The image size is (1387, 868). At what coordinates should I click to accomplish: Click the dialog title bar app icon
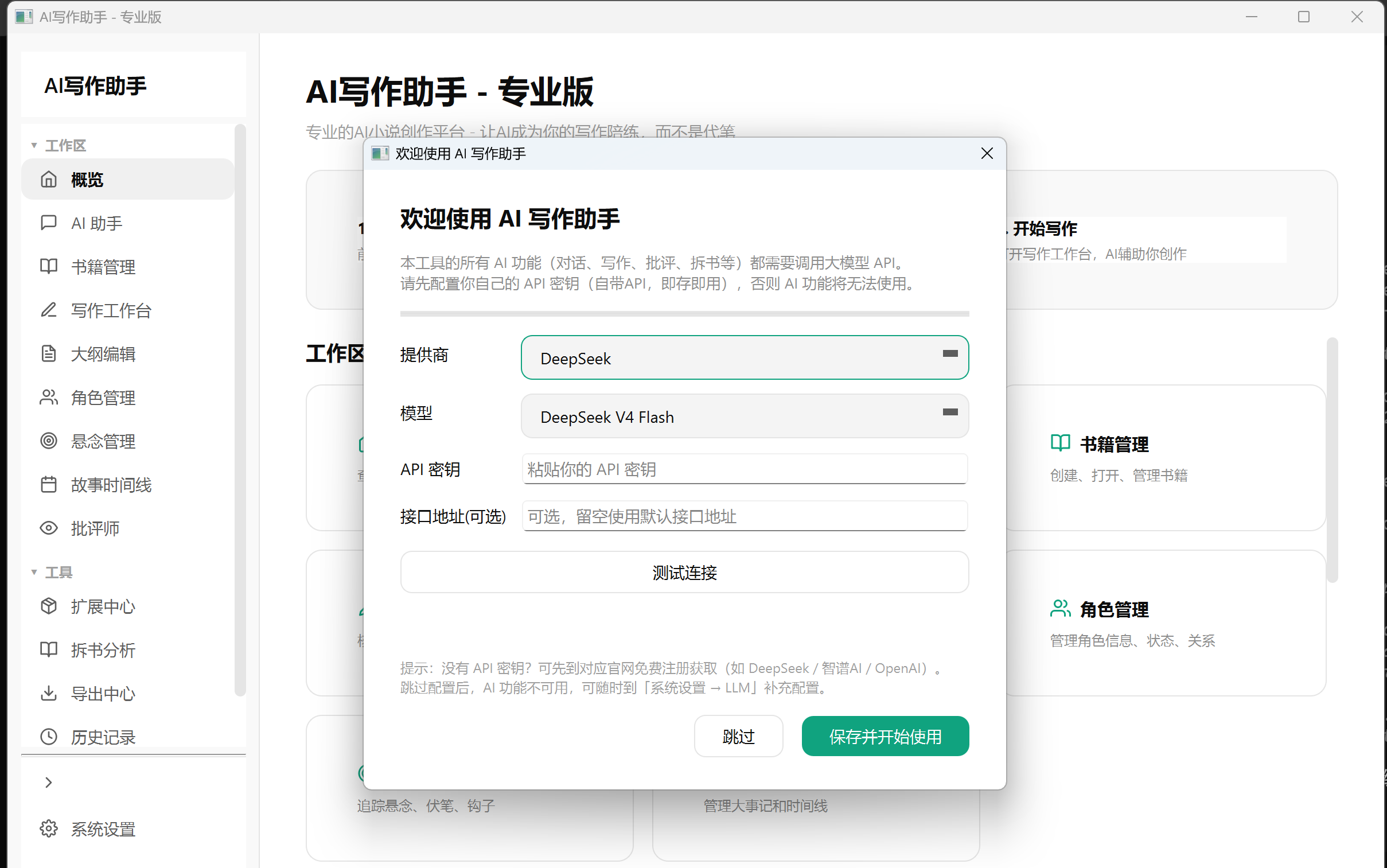coord(380,154)
